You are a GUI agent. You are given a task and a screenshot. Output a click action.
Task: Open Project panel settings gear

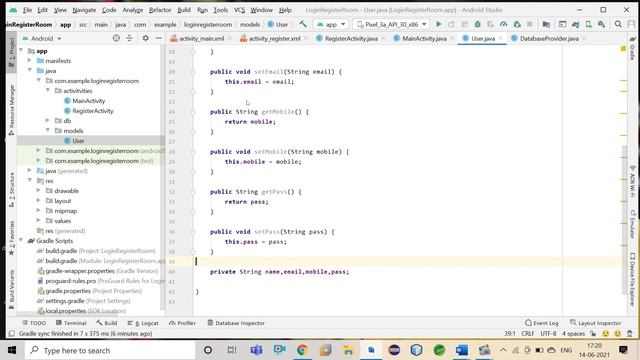coord(145,38)
